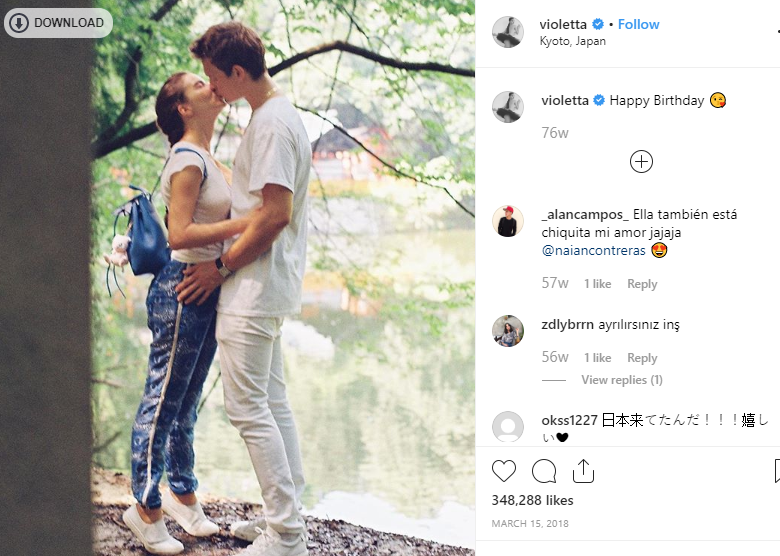Open the okss1227 username profile
This screenshot has height=556, width=780.
569,420
